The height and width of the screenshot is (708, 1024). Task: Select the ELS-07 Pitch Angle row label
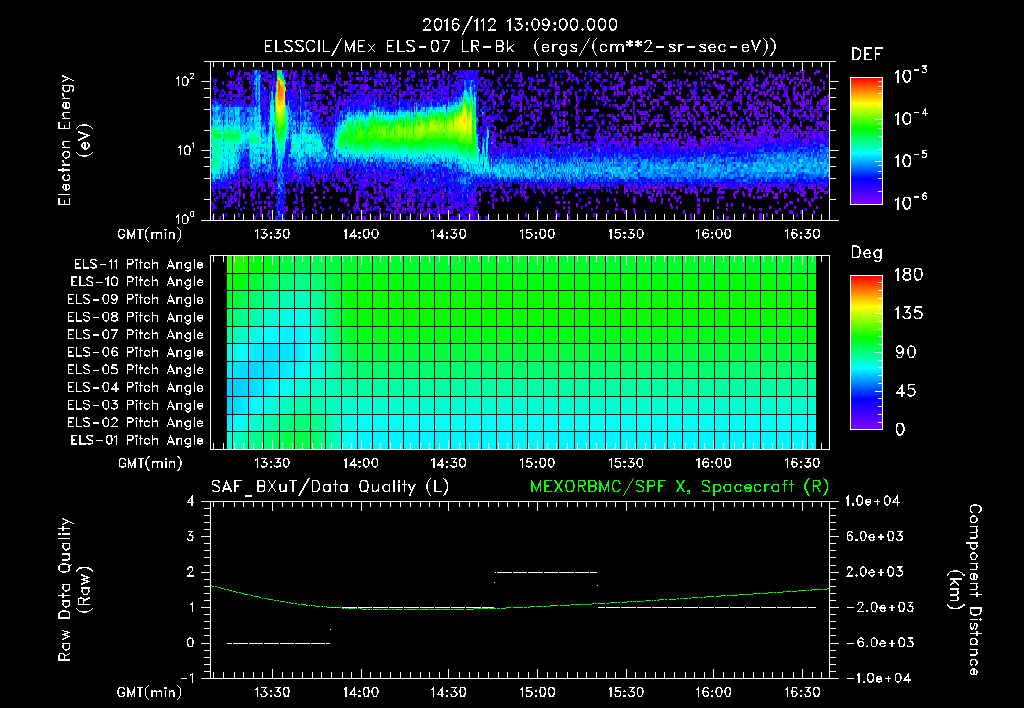(x=136, y=335)
